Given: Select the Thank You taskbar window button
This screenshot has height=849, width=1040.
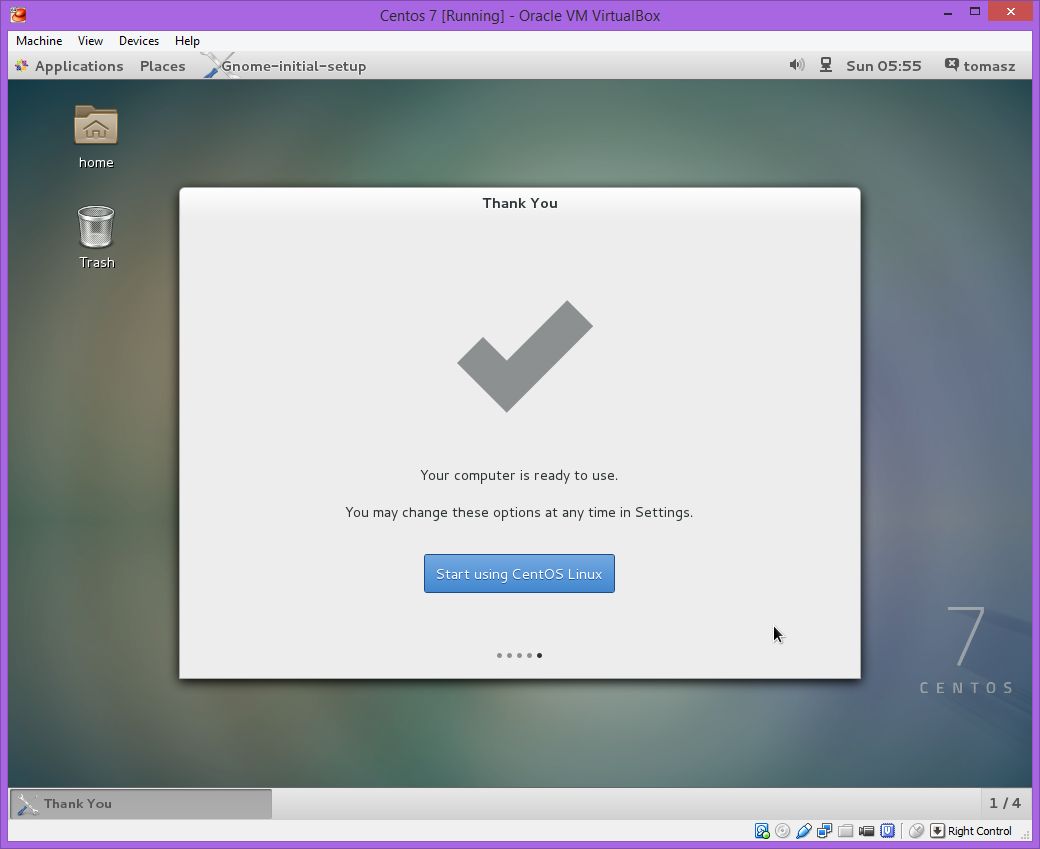Looking at the screenshot, I should coord(141,804).
